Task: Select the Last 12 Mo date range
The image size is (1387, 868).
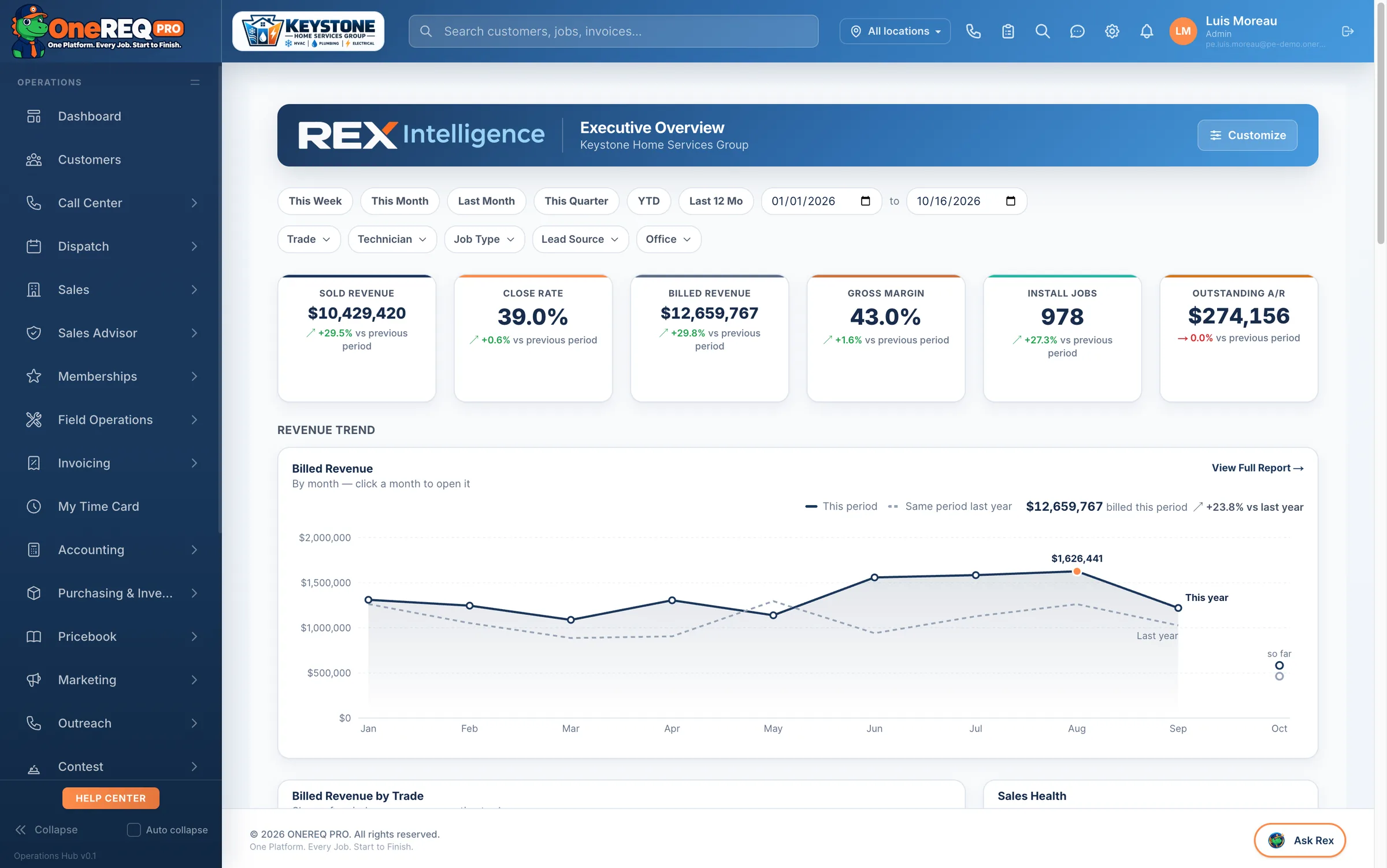Action: pyautogui.click(x=715, y=201)
